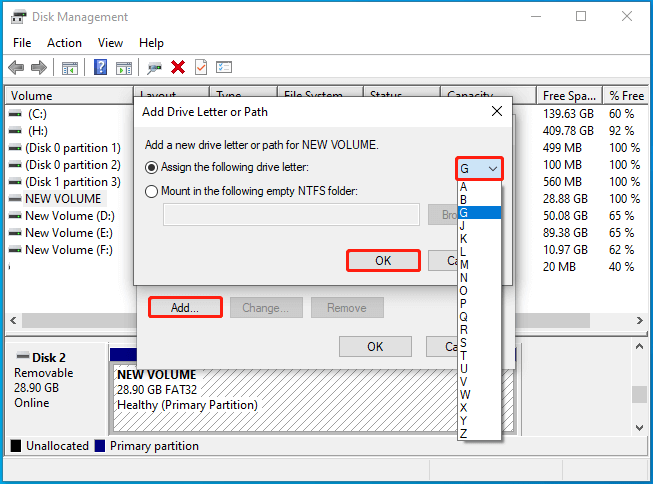Click the greyed Change... button

point(266,308)
